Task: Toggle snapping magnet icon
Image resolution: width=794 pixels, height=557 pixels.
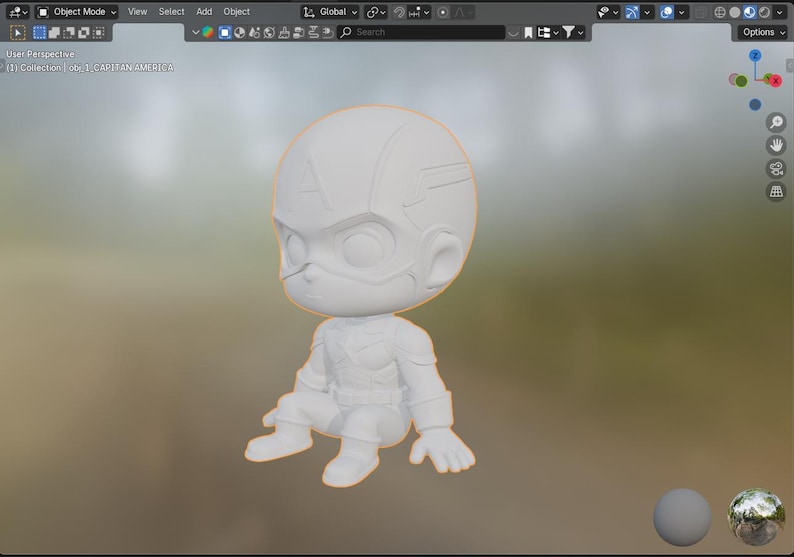Action: pyautogui.click(x=399, y=12)
